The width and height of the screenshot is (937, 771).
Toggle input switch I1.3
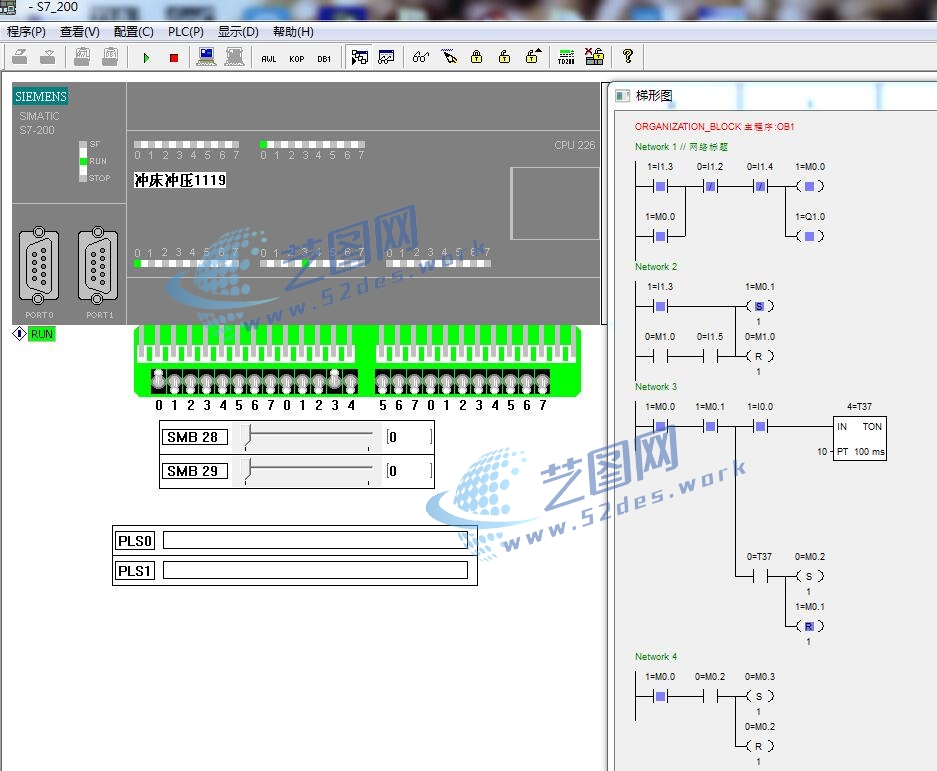[335, 380]
